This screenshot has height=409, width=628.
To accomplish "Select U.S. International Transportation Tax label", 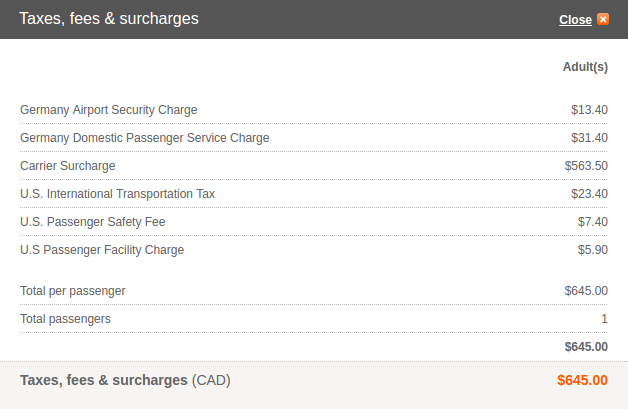I will pyautogui.click(x=117, y=194).
